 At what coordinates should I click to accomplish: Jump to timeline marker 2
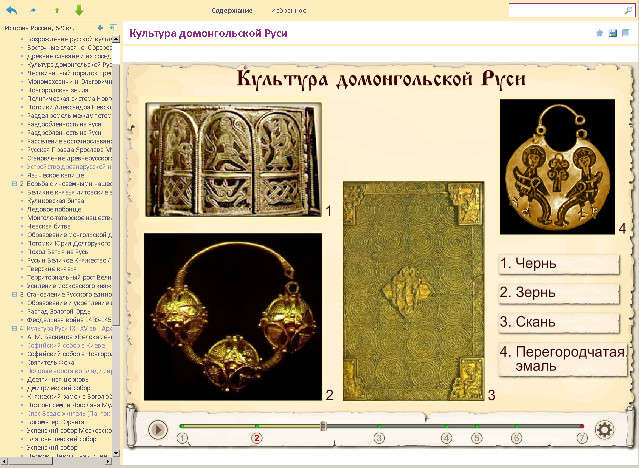click(256, 438)
